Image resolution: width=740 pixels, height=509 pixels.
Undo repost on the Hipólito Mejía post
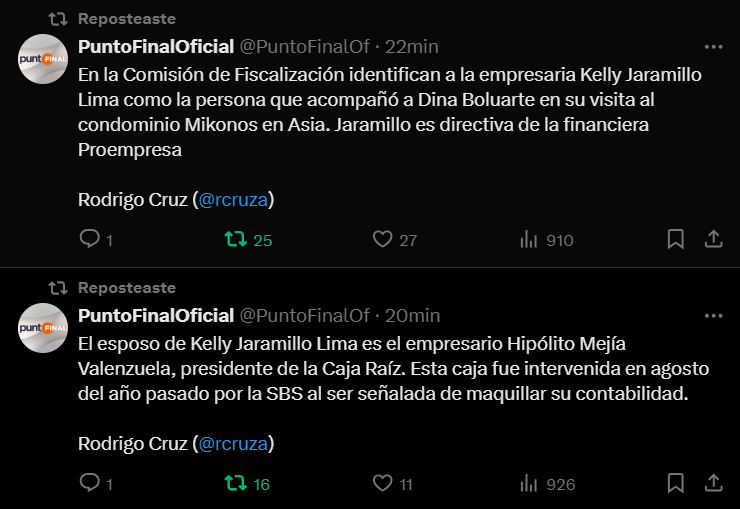[237, 484]
